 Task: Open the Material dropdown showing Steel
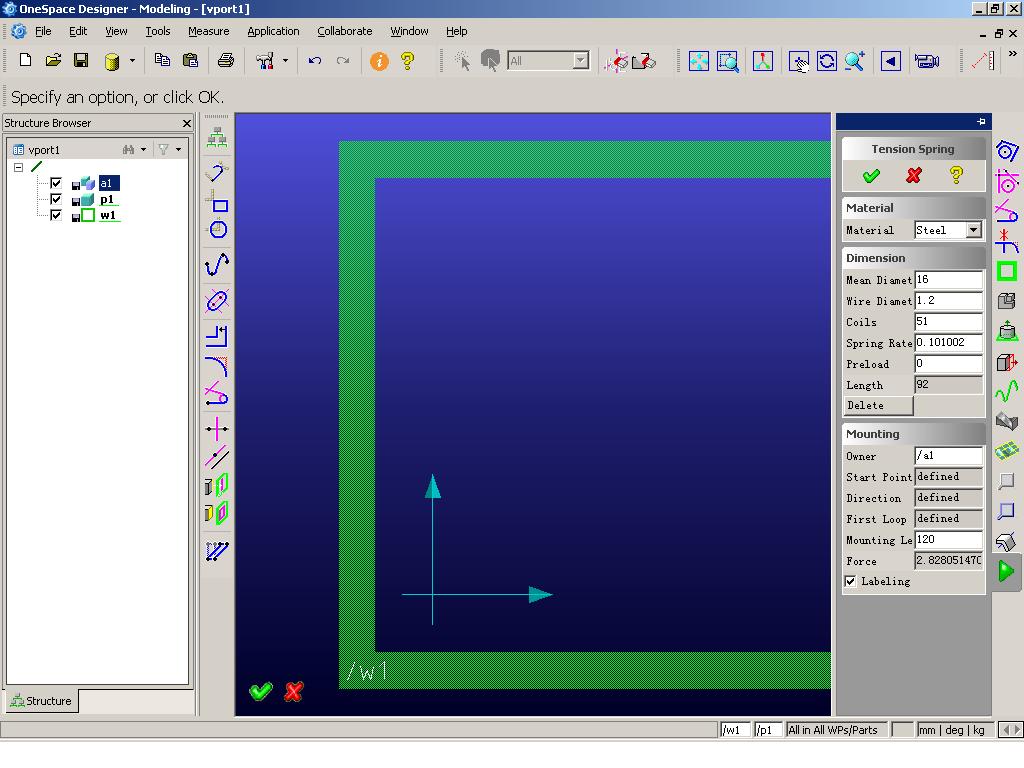(974, 230)
